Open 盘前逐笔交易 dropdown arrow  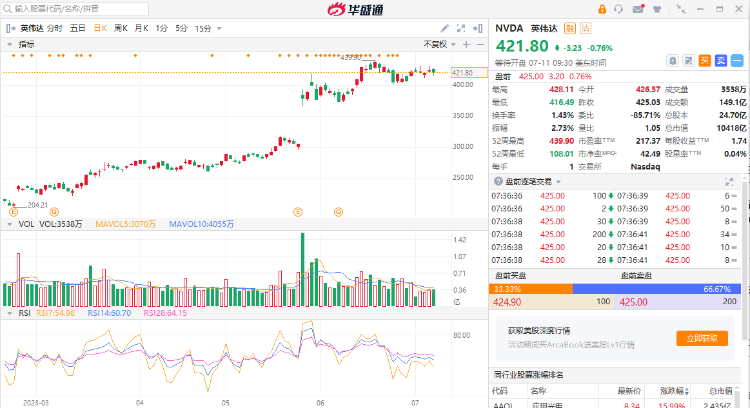click(x=558, y=182)
